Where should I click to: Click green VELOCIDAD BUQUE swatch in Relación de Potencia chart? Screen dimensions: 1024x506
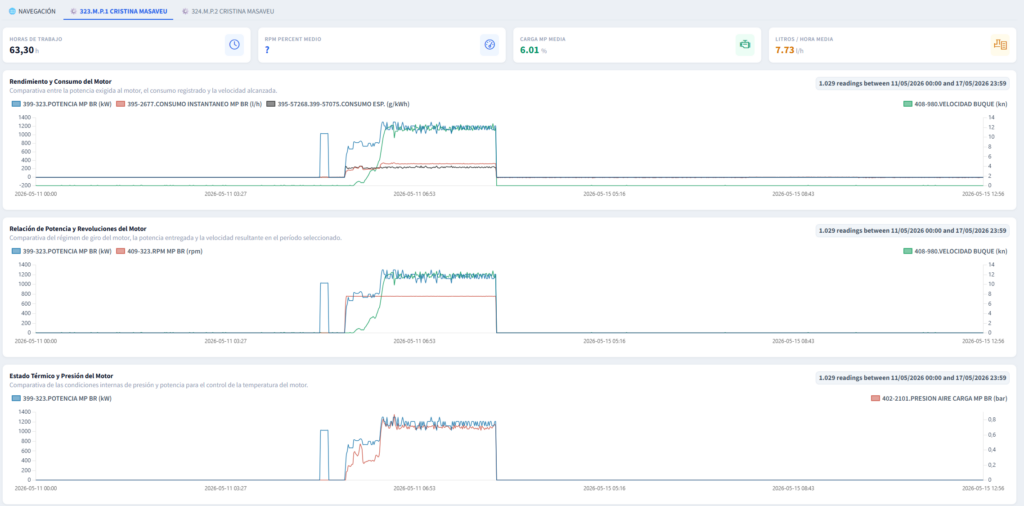point(908,251)
